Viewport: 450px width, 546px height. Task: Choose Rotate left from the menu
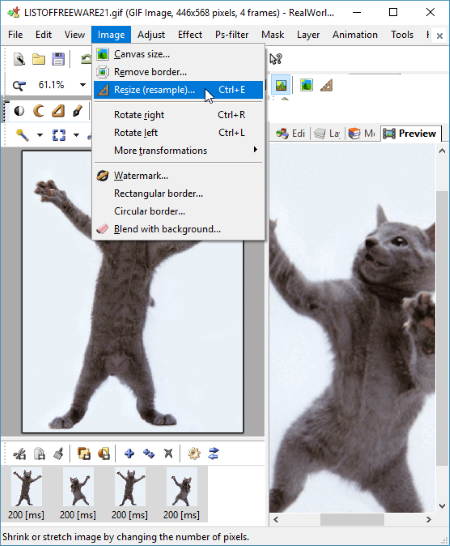(178, 133)
